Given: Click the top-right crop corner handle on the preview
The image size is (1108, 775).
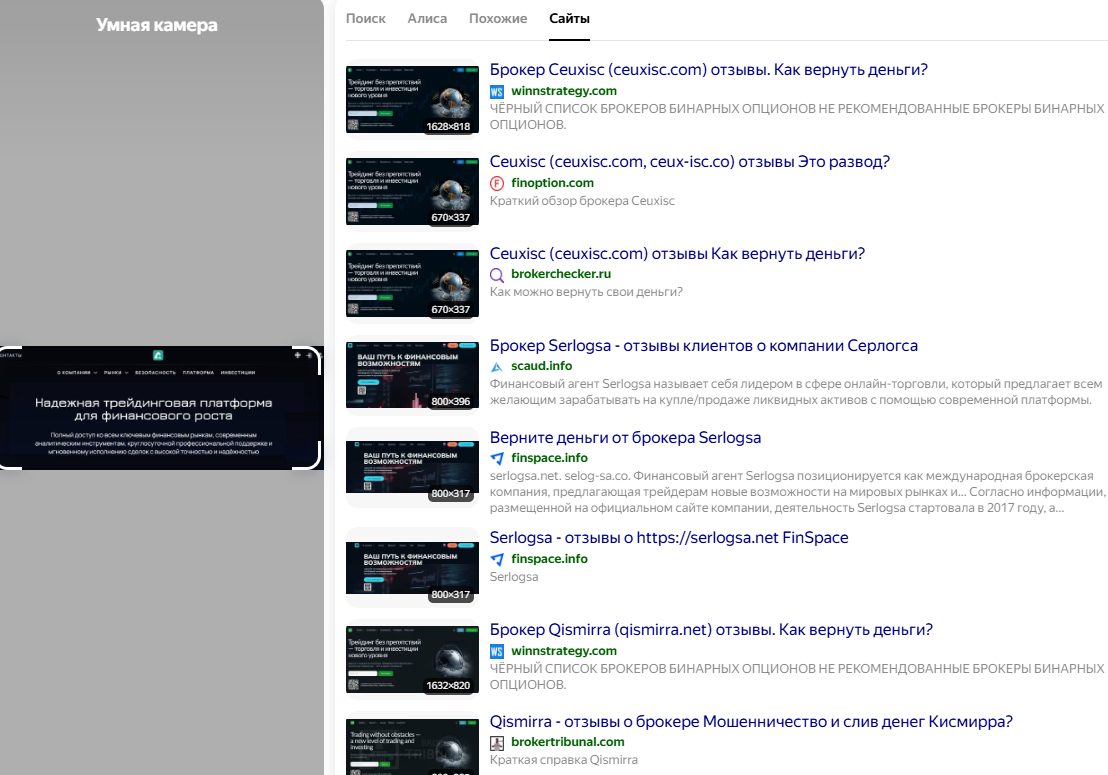Looking at the screenshot, I should 311,355.
